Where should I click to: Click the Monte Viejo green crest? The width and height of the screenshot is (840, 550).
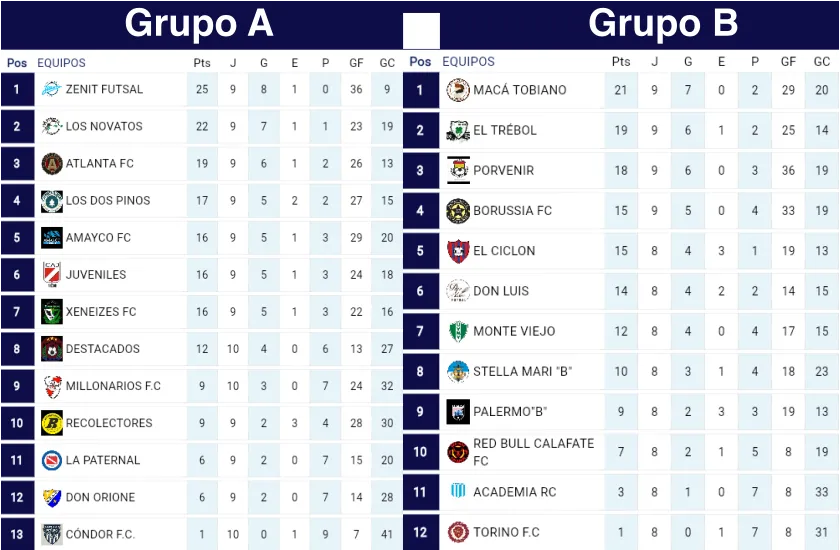(458, 331)
